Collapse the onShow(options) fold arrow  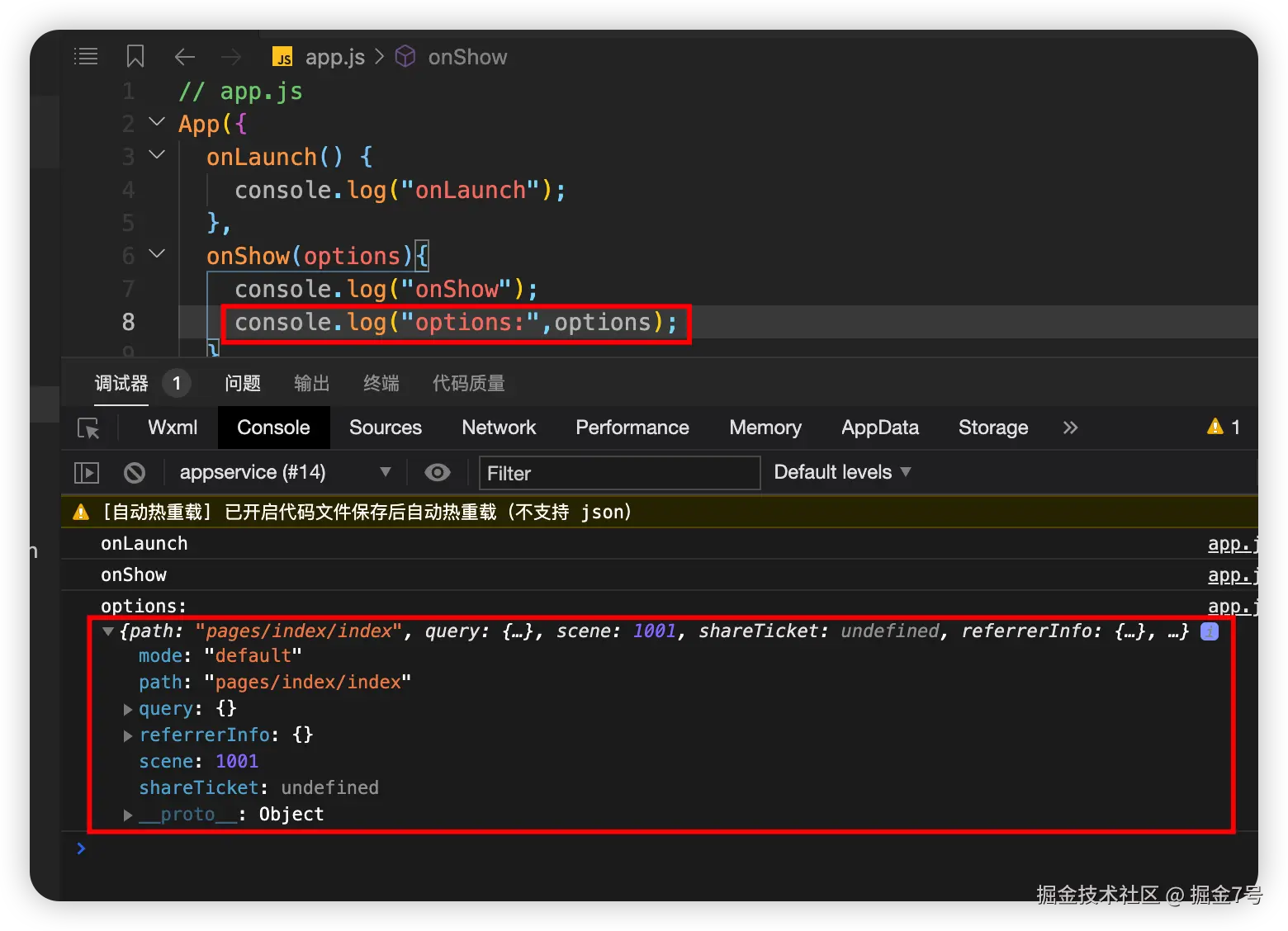click(157, 253)
